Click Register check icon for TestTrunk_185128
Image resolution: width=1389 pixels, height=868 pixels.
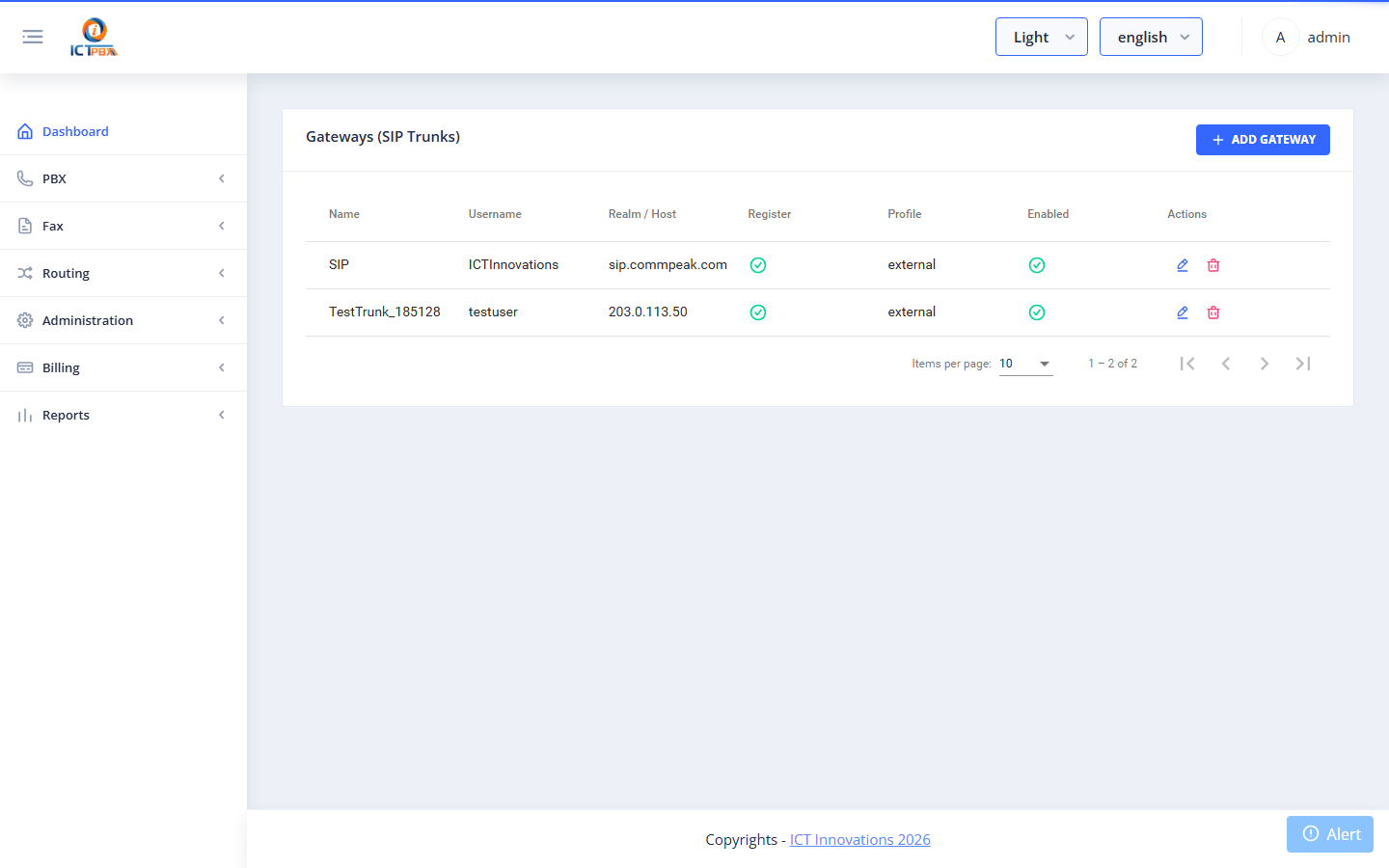click(758, 312)
